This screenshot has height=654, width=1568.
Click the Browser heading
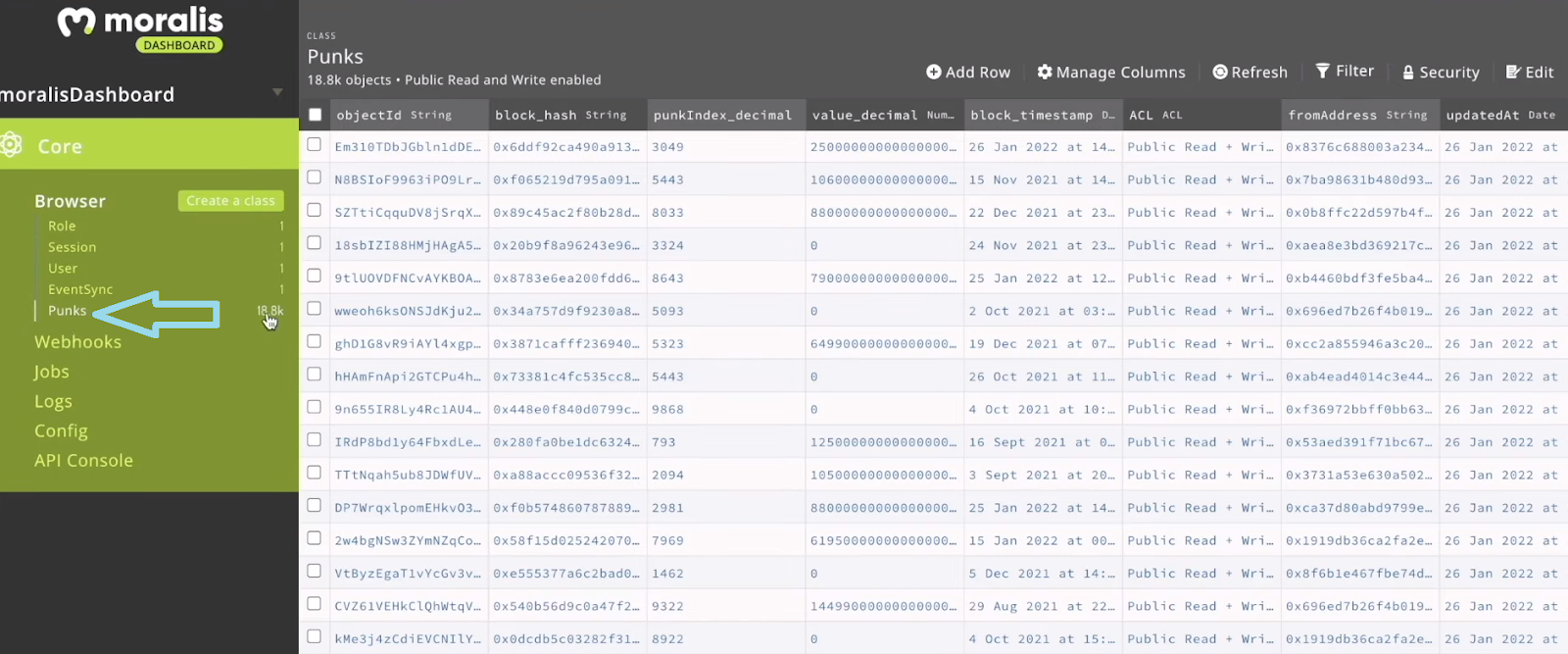70,201
